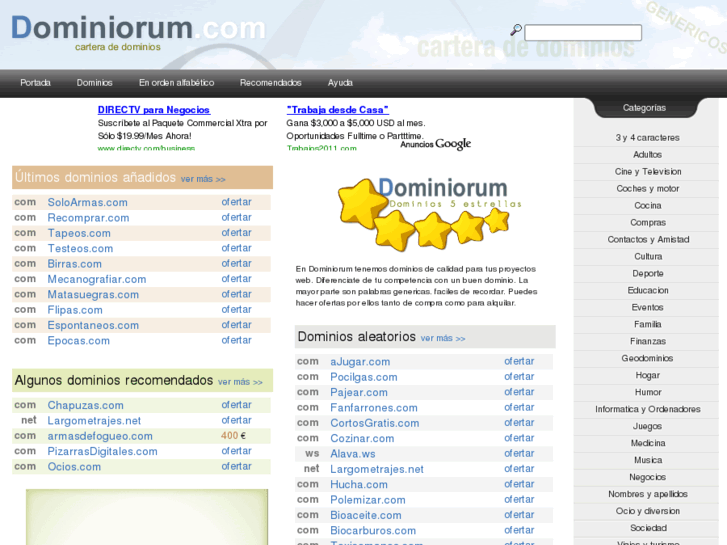Open the armasdefogueo.com domain link
727x545 pixels.
100,436
